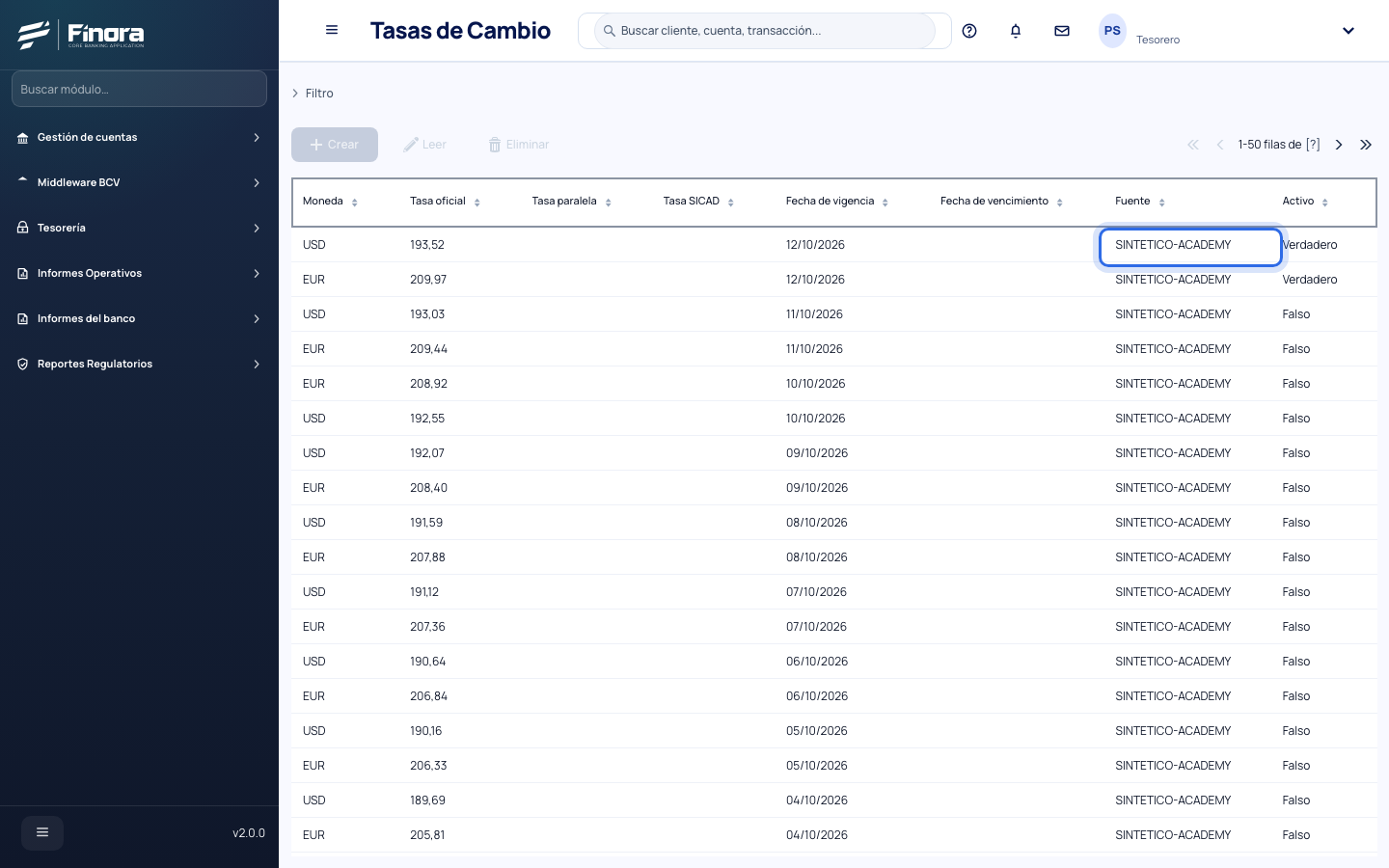Go to the first page of rows

point(1193,145)
